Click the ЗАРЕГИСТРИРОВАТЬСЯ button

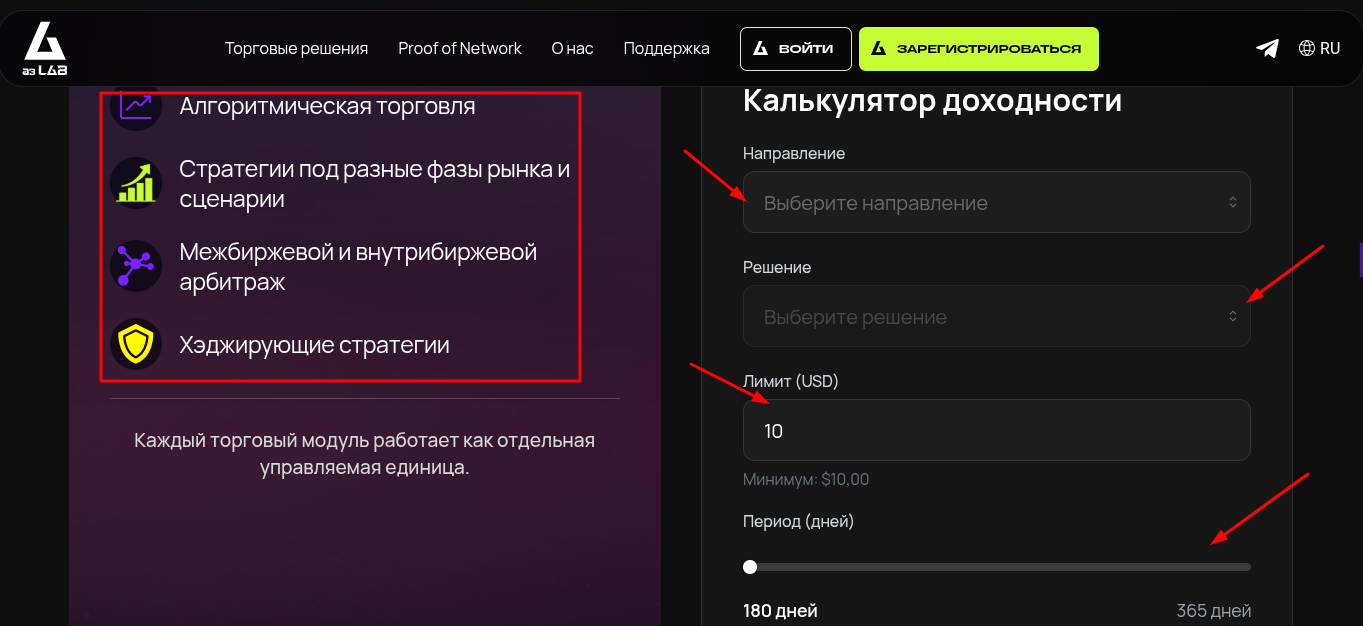point(978,49)
